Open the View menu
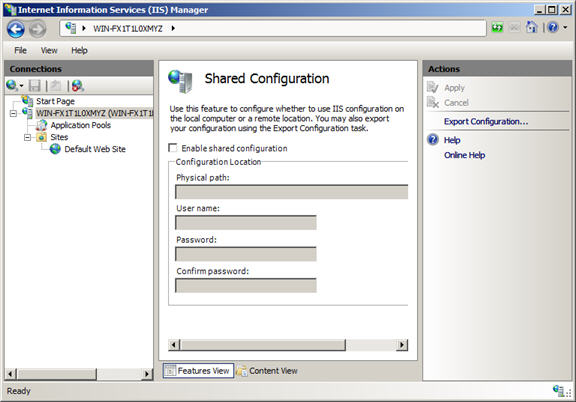 [49, 50]
